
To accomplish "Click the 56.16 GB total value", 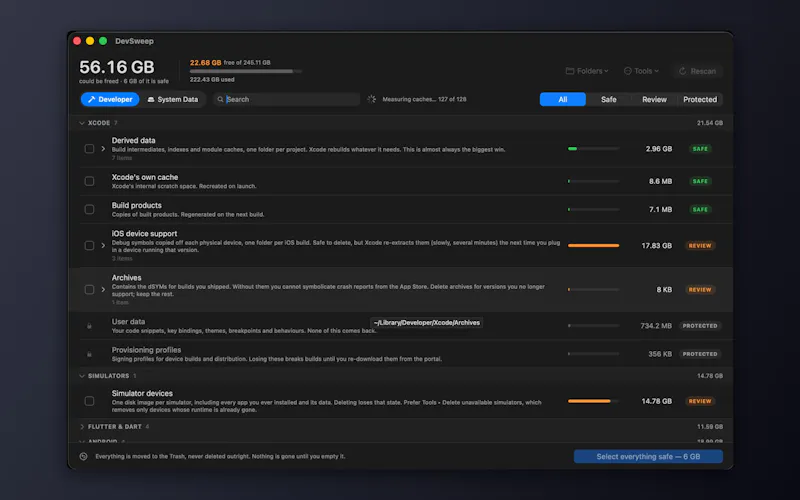I will pyautogui.click(x=117, y=67).
